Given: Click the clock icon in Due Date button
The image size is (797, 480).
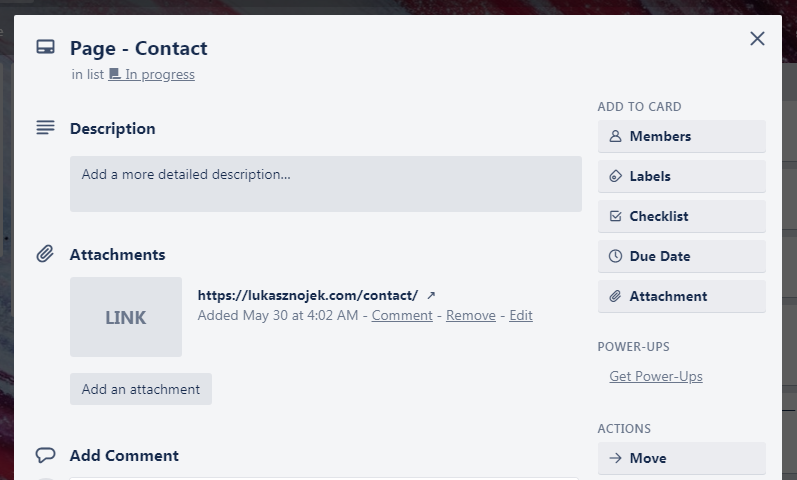Looking at the screenshot, I should [x=615, y=256].
